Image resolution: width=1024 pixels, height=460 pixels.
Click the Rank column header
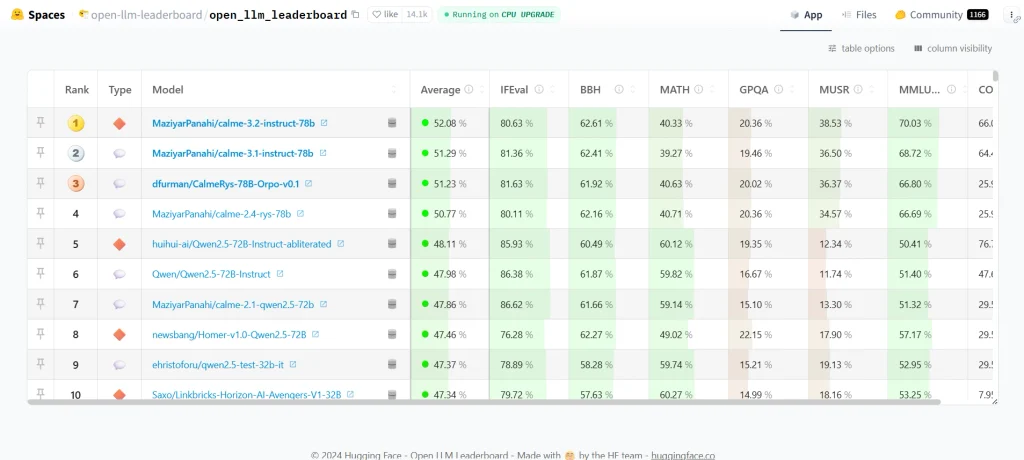coord(76,90)
